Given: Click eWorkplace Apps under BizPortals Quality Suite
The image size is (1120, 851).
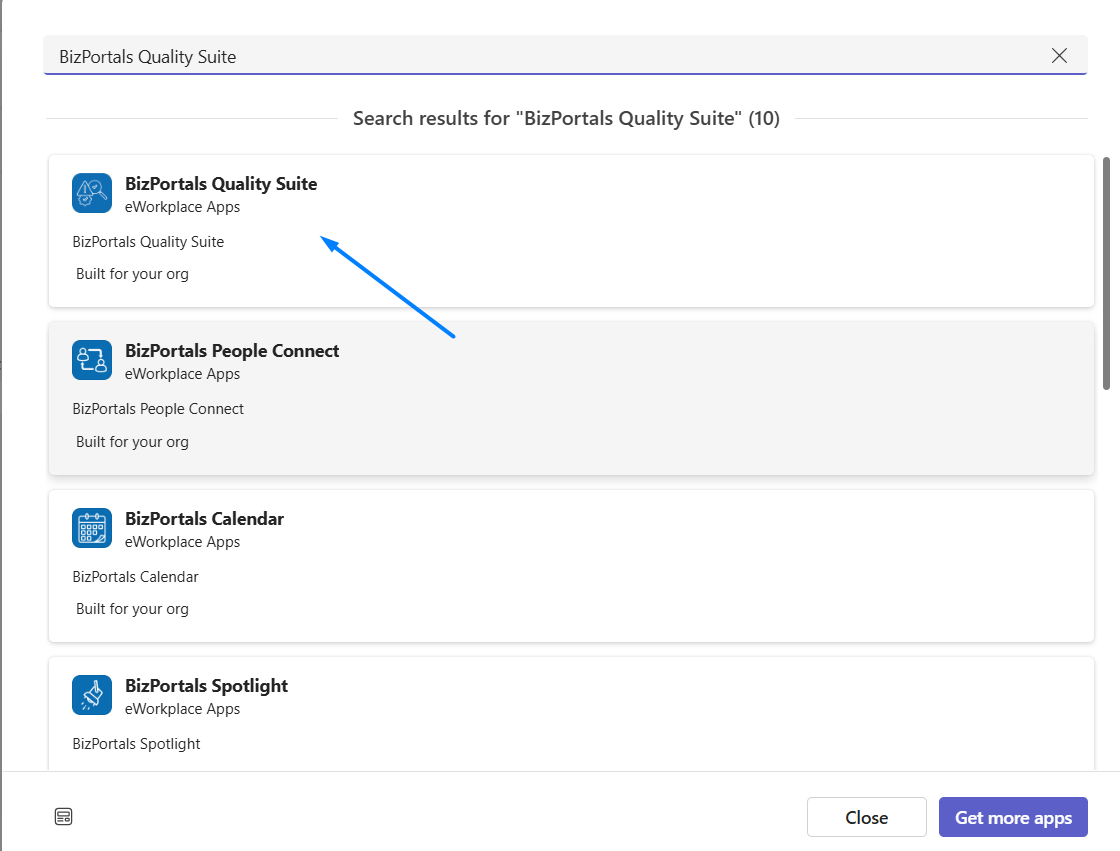Looking at the screenshot, I should pyautogui.click(x=182, y=207).
